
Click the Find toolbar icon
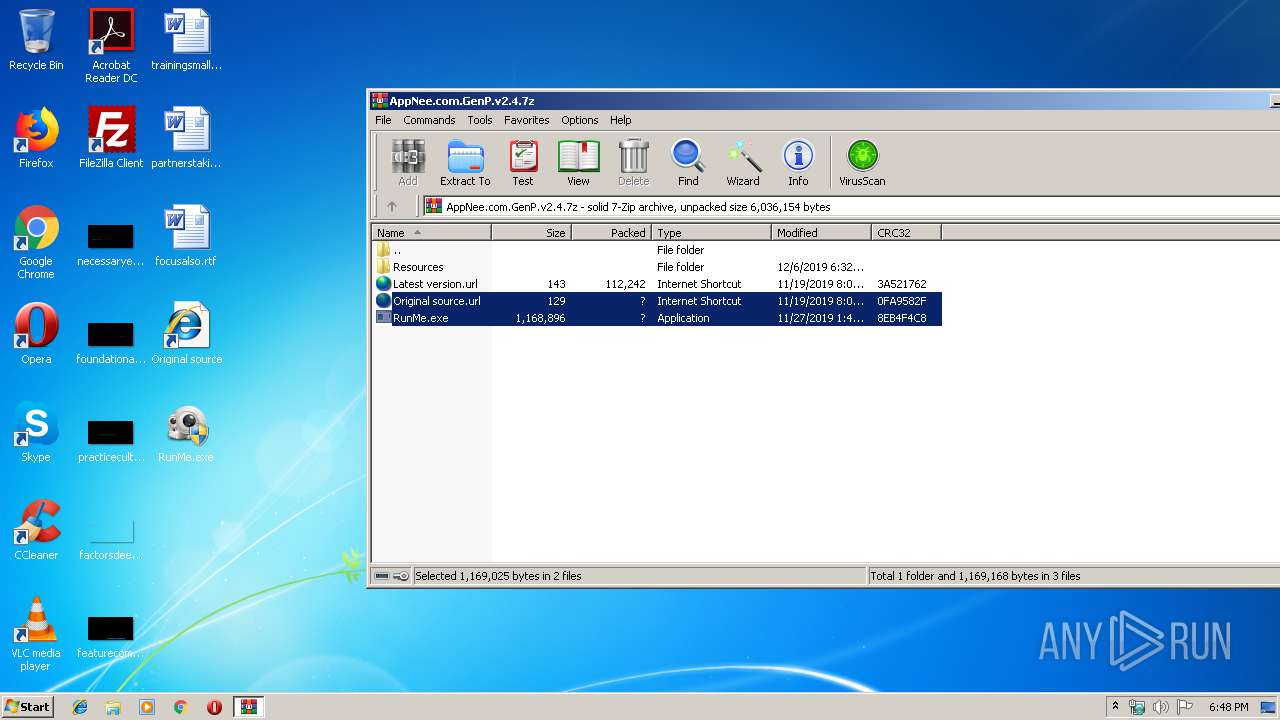[x=688, y=163]
